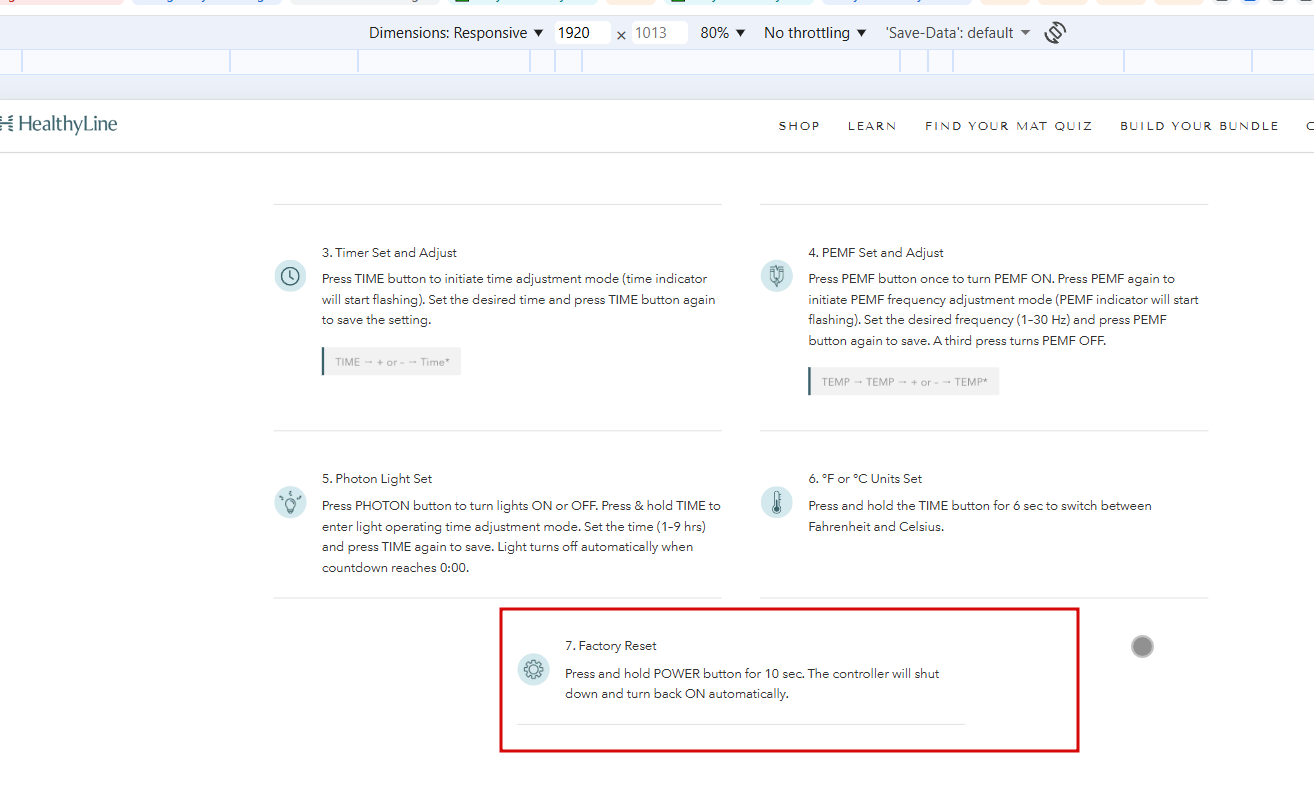The width and height of the screenshot is (1314, 812).
Task: Click the '7. Factory Reset' heading
Action: 611,646
